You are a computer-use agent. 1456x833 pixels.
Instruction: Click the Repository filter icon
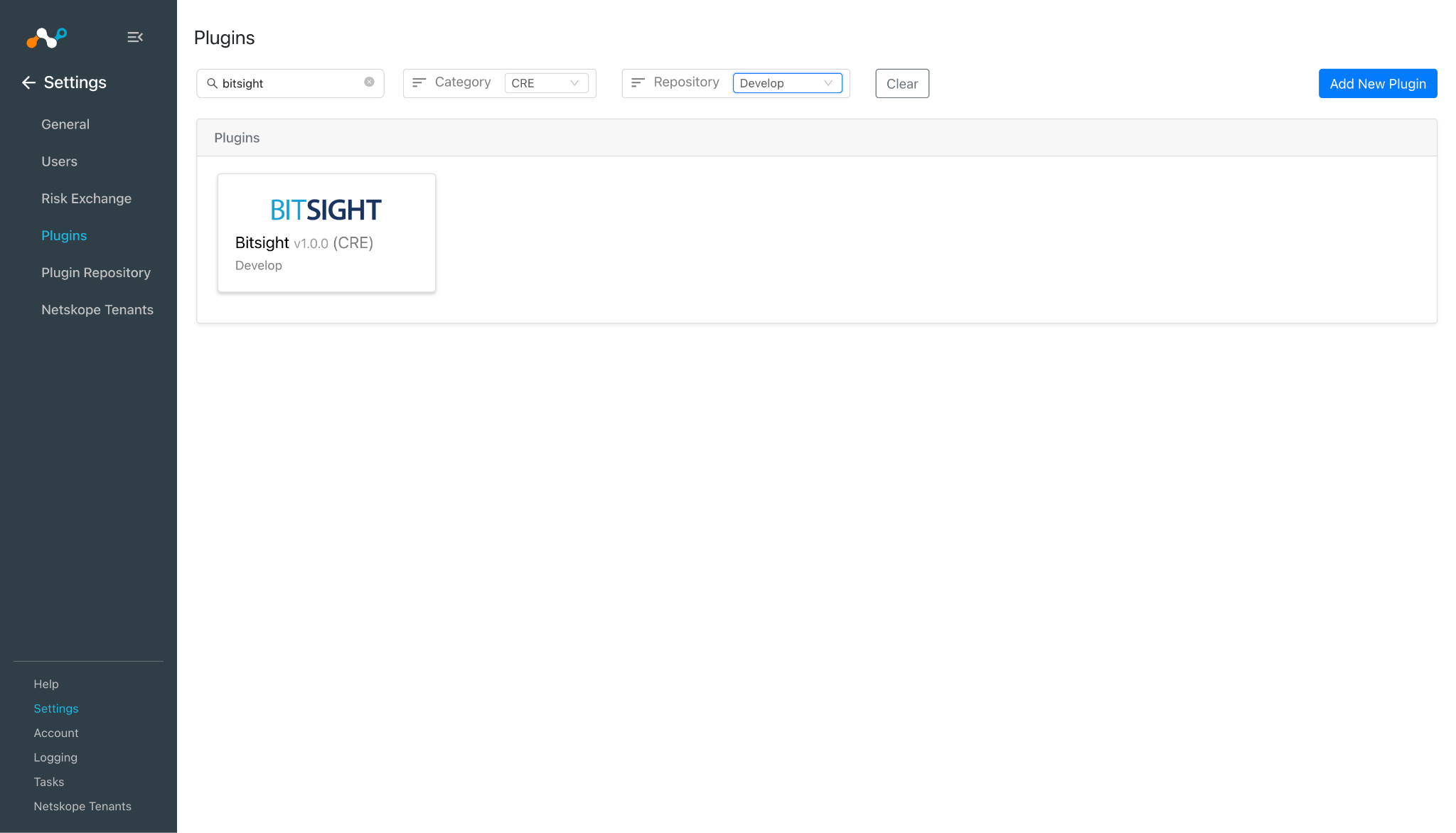(638, 82)
